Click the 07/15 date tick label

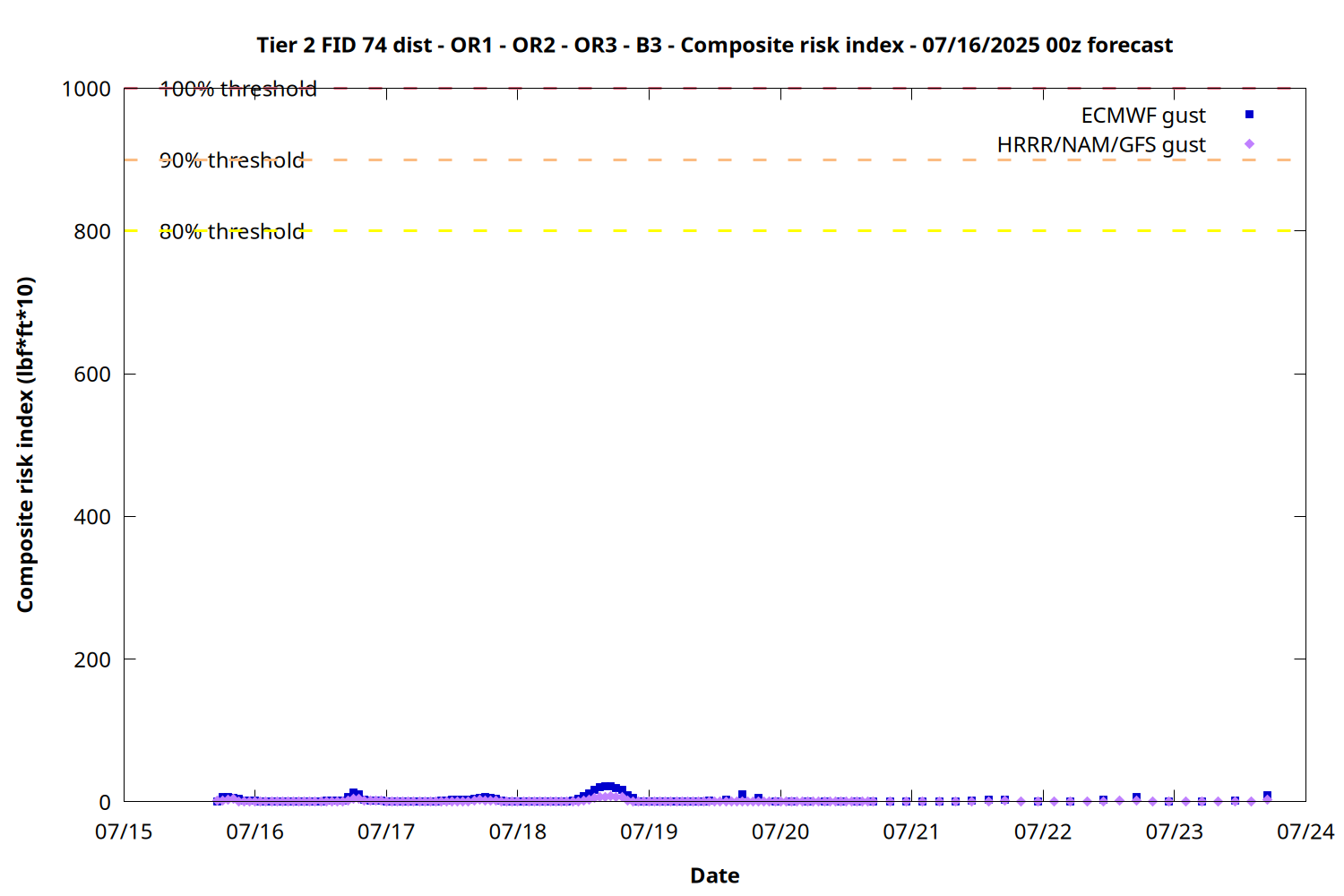[124, 831]
